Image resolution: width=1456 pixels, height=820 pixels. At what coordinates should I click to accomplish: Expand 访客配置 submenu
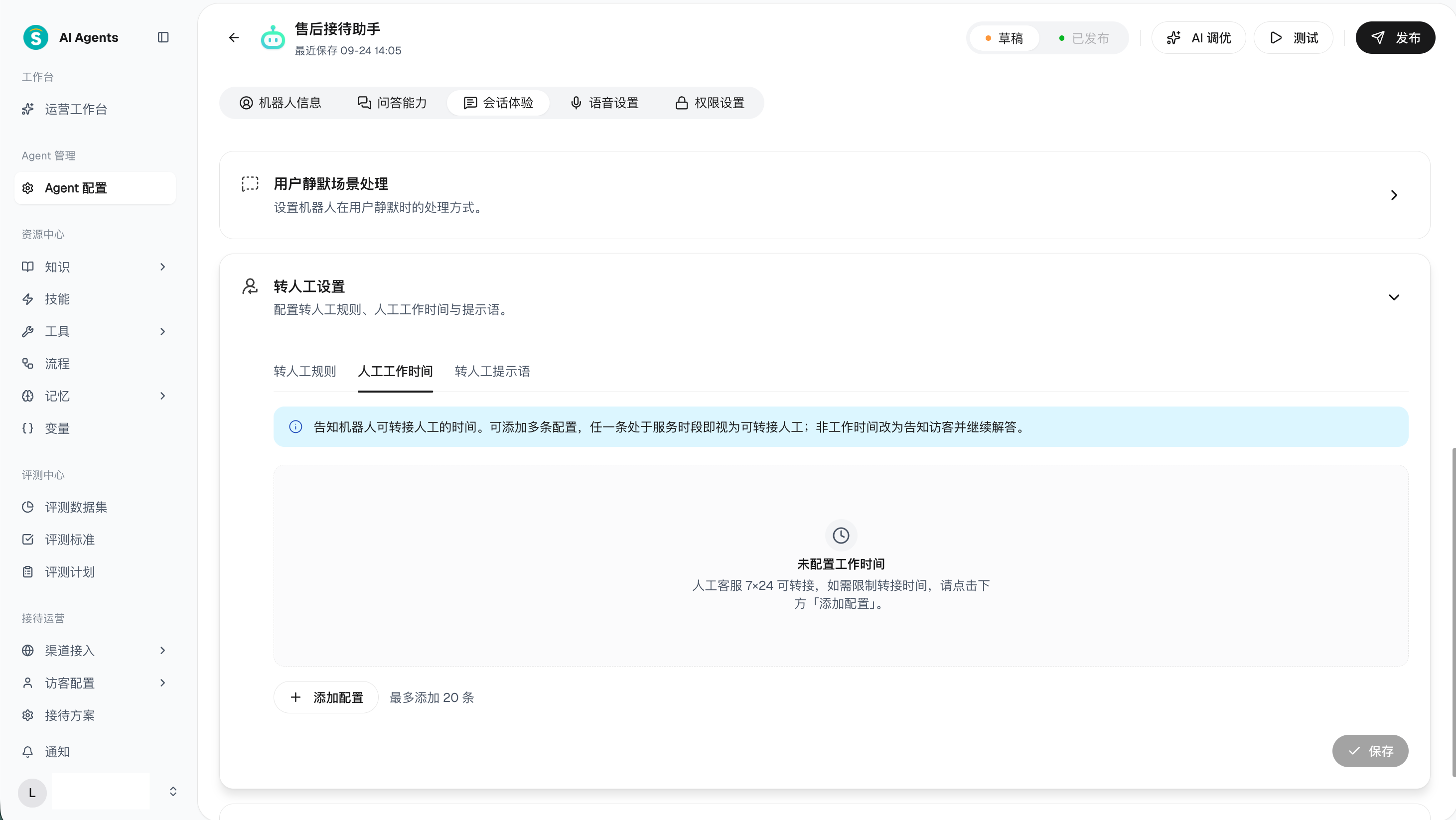[x=163, y=683]
